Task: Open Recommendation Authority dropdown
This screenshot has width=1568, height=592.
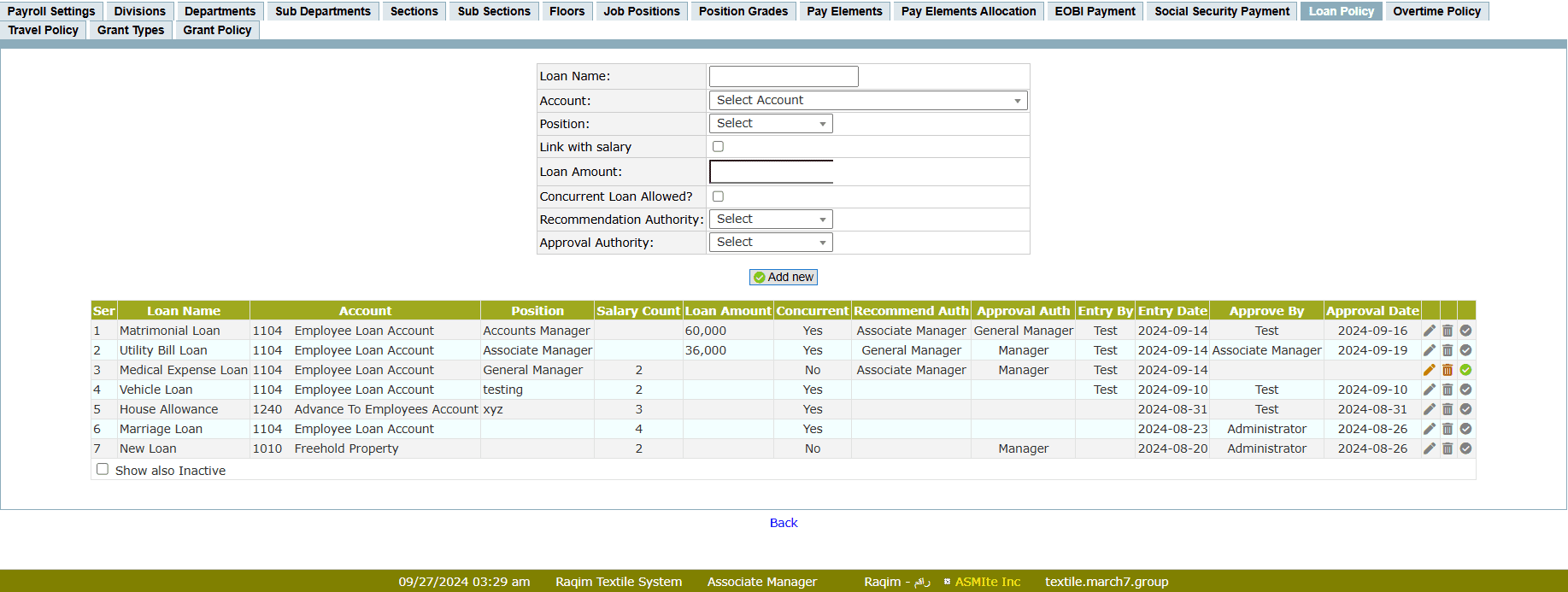Action: 770,220
